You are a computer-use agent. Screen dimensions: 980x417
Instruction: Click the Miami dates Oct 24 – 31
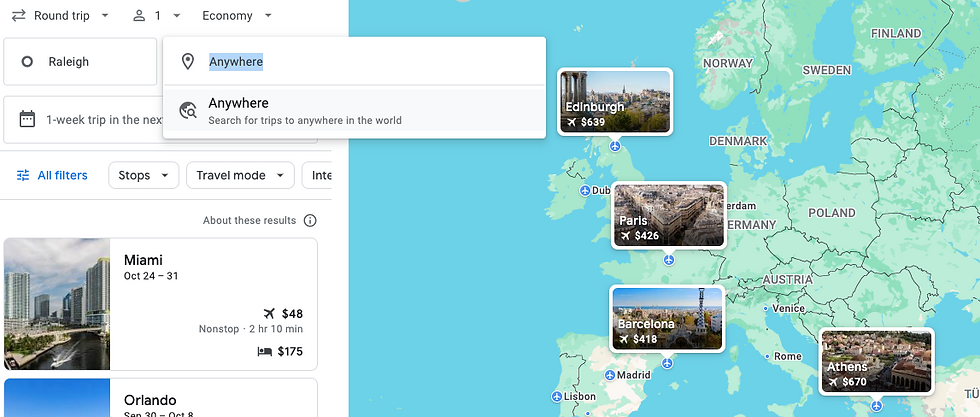[151, 276]
